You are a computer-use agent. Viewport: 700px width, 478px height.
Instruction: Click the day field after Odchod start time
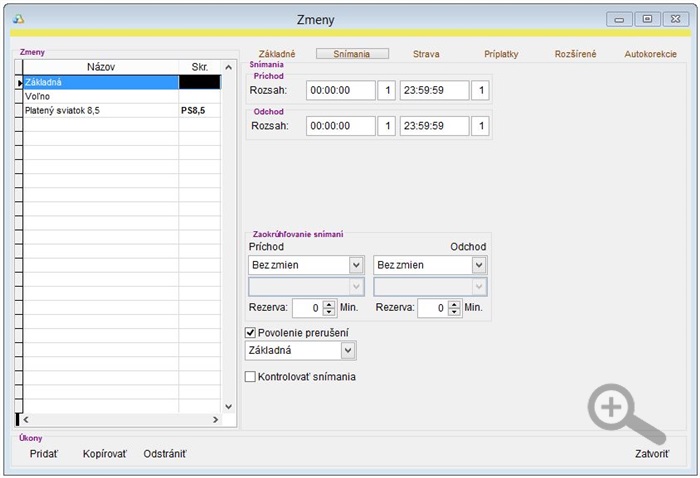387,126
